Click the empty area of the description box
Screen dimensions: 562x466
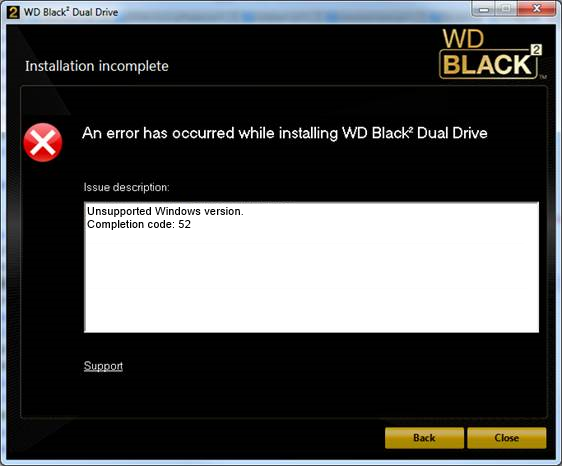[x=311, y=283]
